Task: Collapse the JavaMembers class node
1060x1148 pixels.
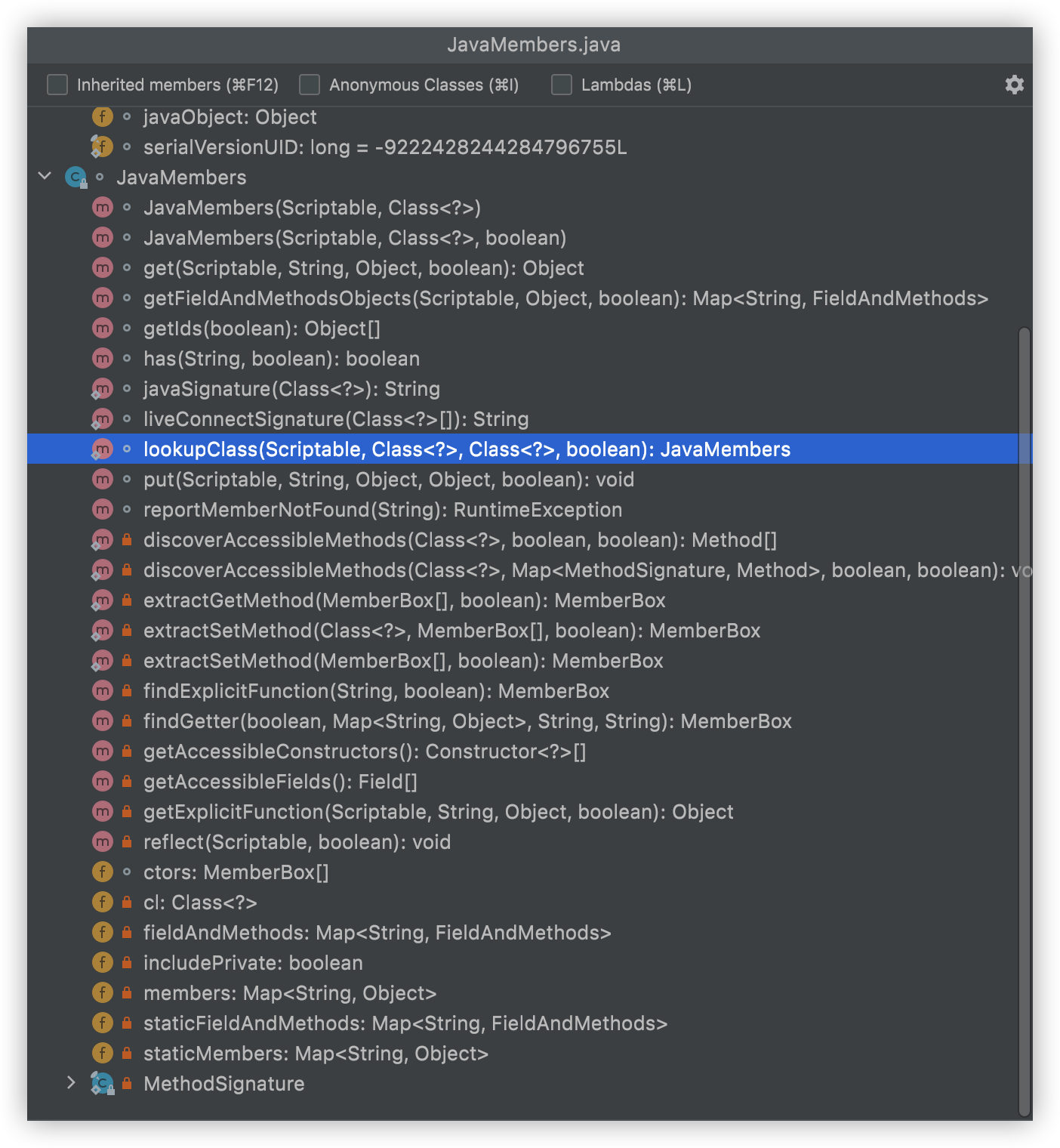Action: pos(45,177)
